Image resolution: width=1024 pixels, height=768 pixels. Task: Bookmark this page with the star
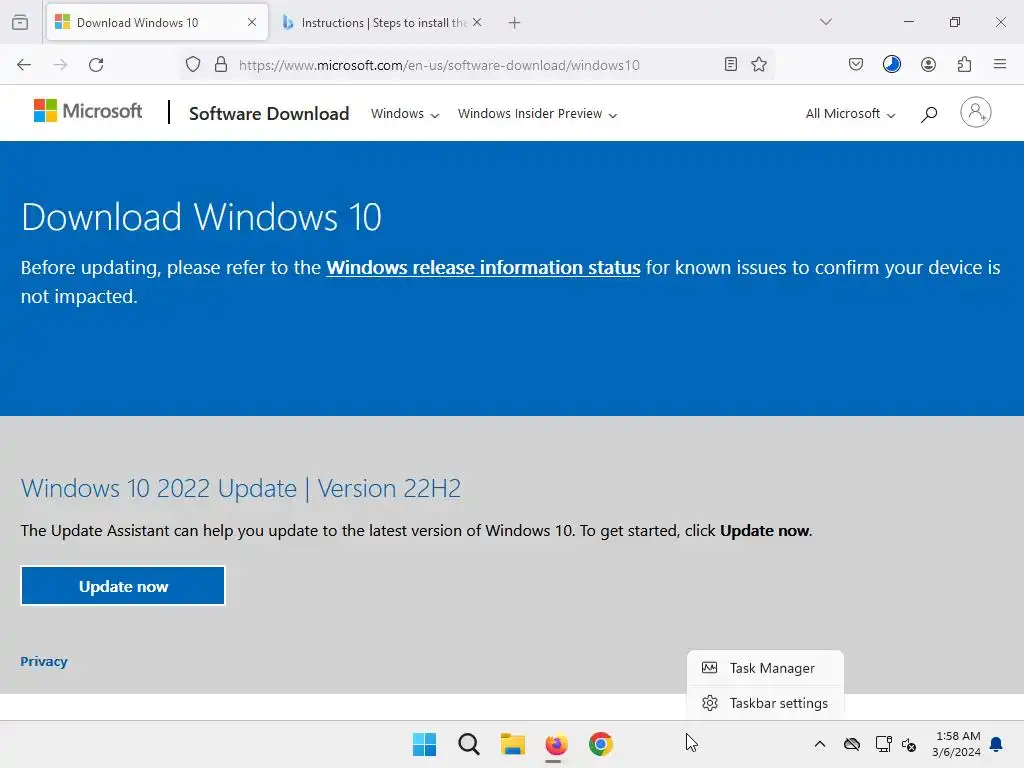(759, 64)
